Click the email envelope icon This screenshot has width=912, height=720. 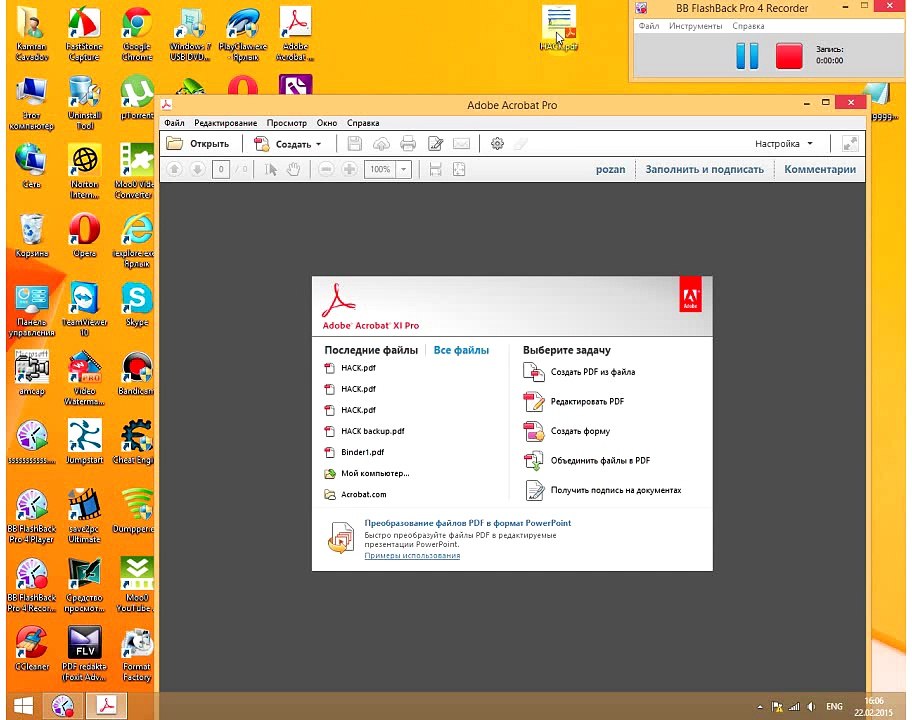point(461,144)
